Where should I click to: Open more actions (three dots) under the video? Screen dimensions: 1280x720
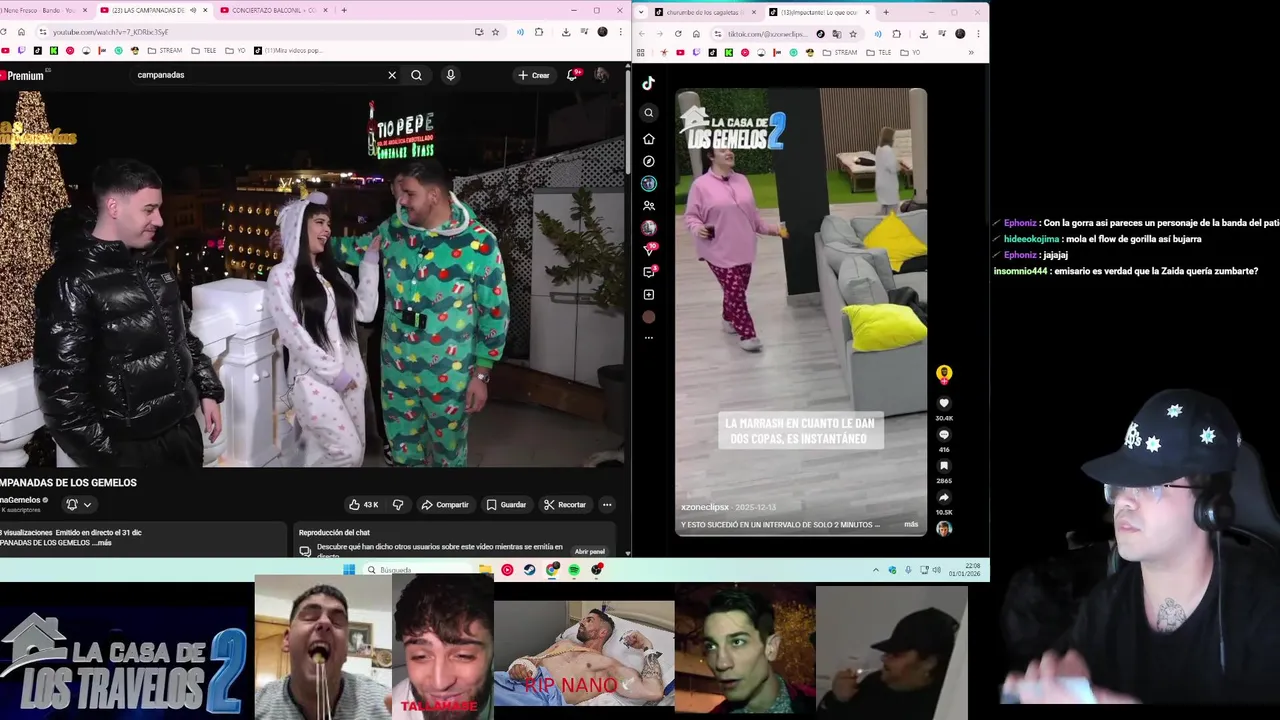click(x=607, y=505)
